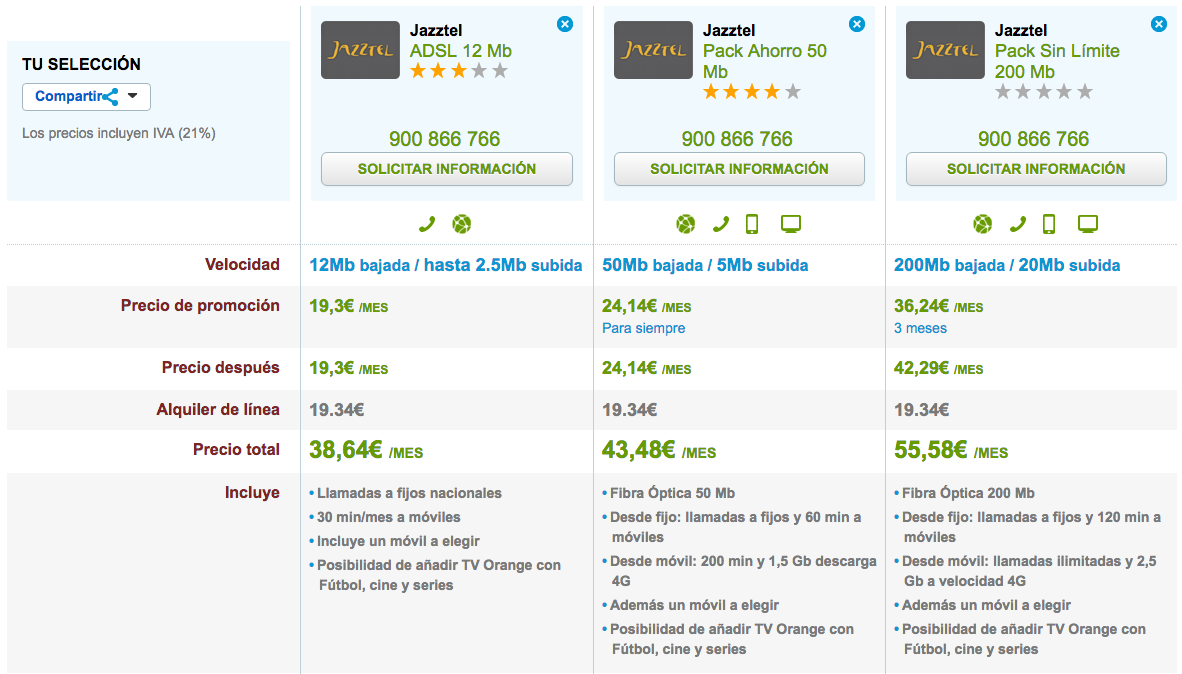Click phone icon under ADSL 12 Mb
The height and width of the screenshot is (674, 1182).
point(427,224)
